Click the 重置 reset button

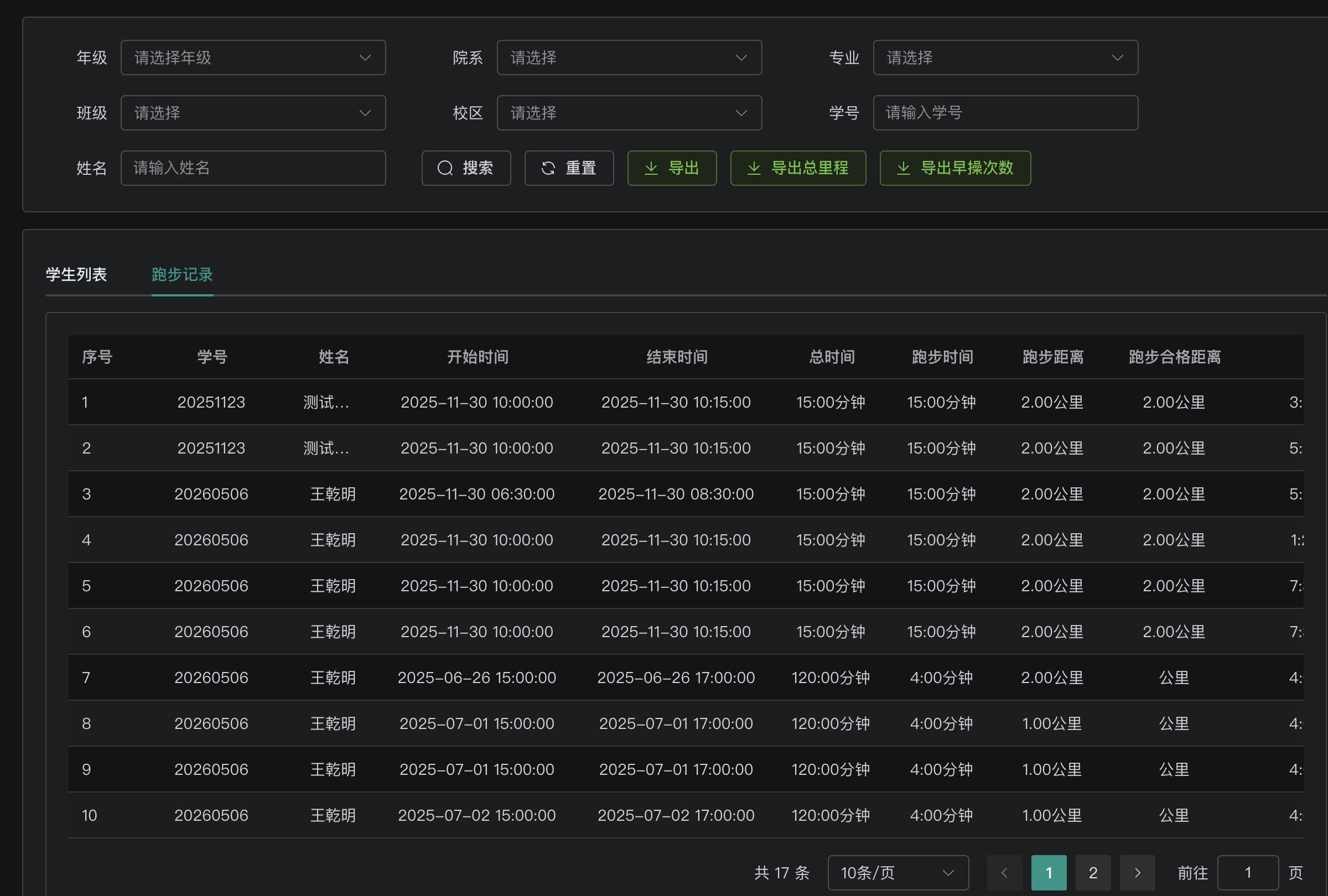(569, 168)
